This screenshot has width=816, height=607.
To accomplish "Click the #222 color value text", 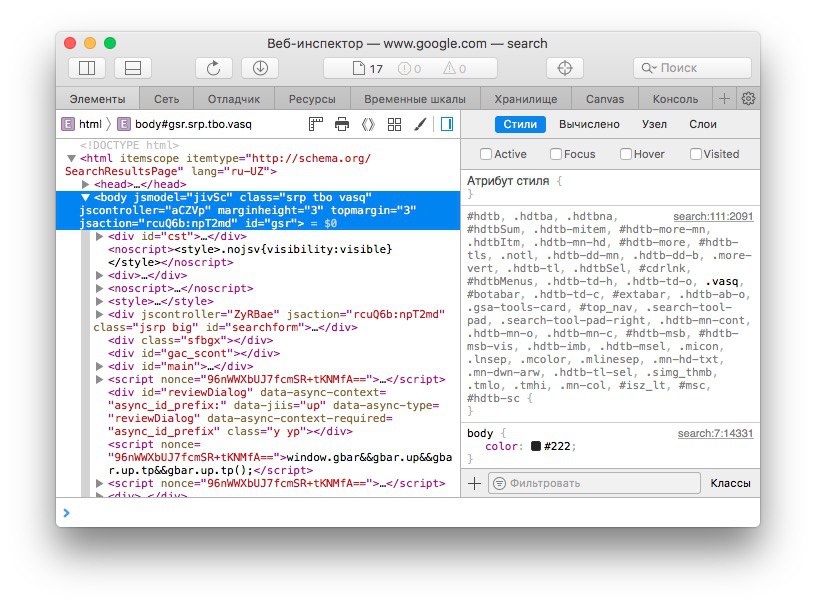I will [557, 446].
